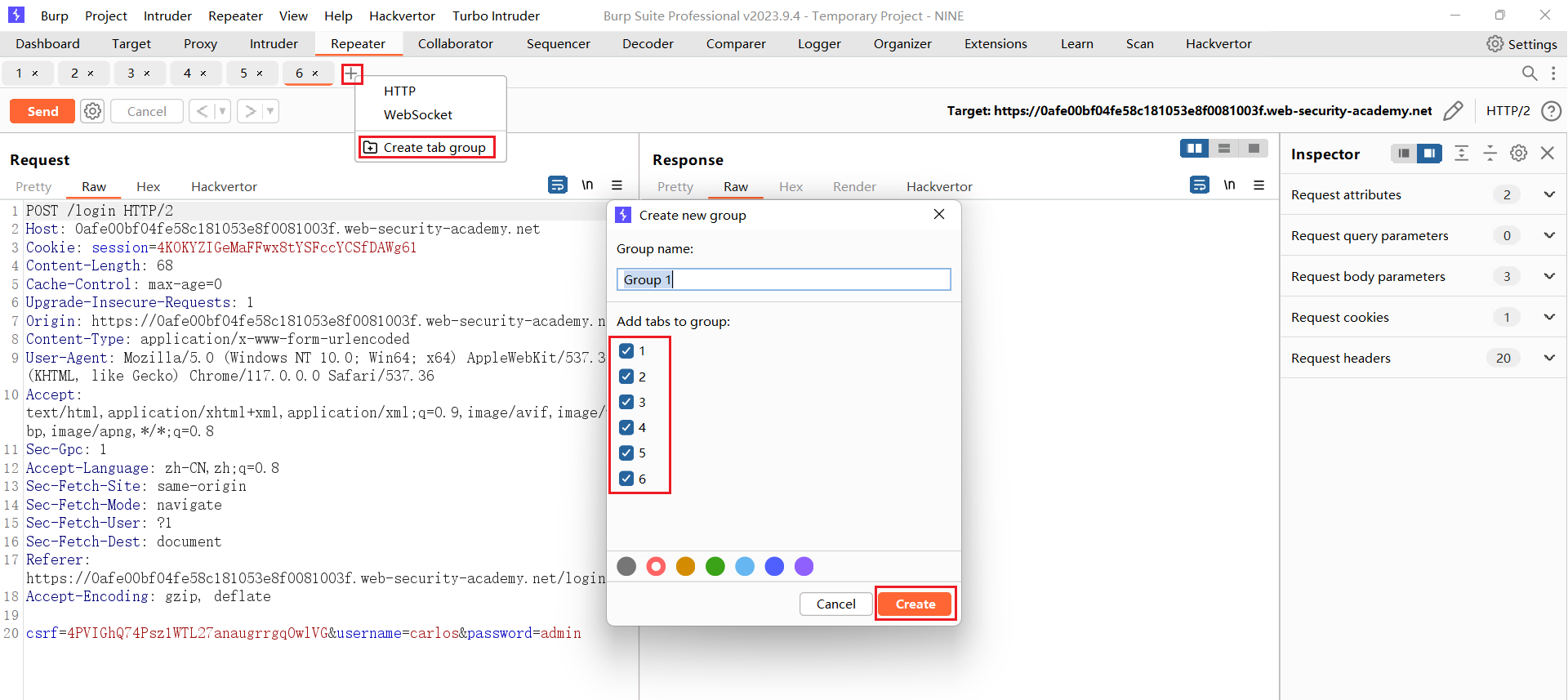Pick the green group color
The height and width of the screenshot is (700, 1568).
pos(715,566)
